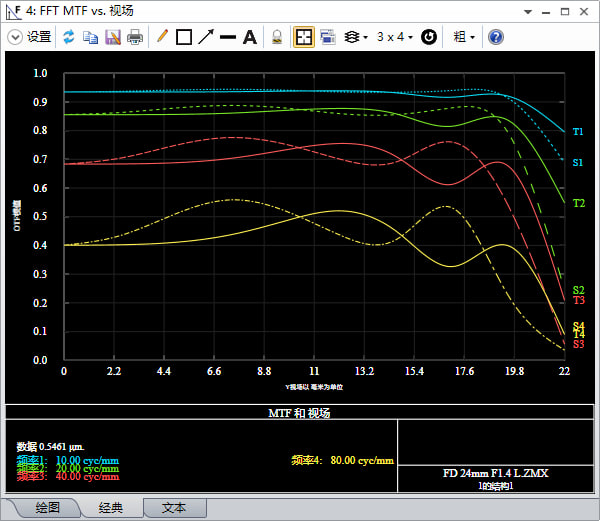Switch to the 经典 tab
600x521 pixels.
pyautogui.click(x=111, y=508)
